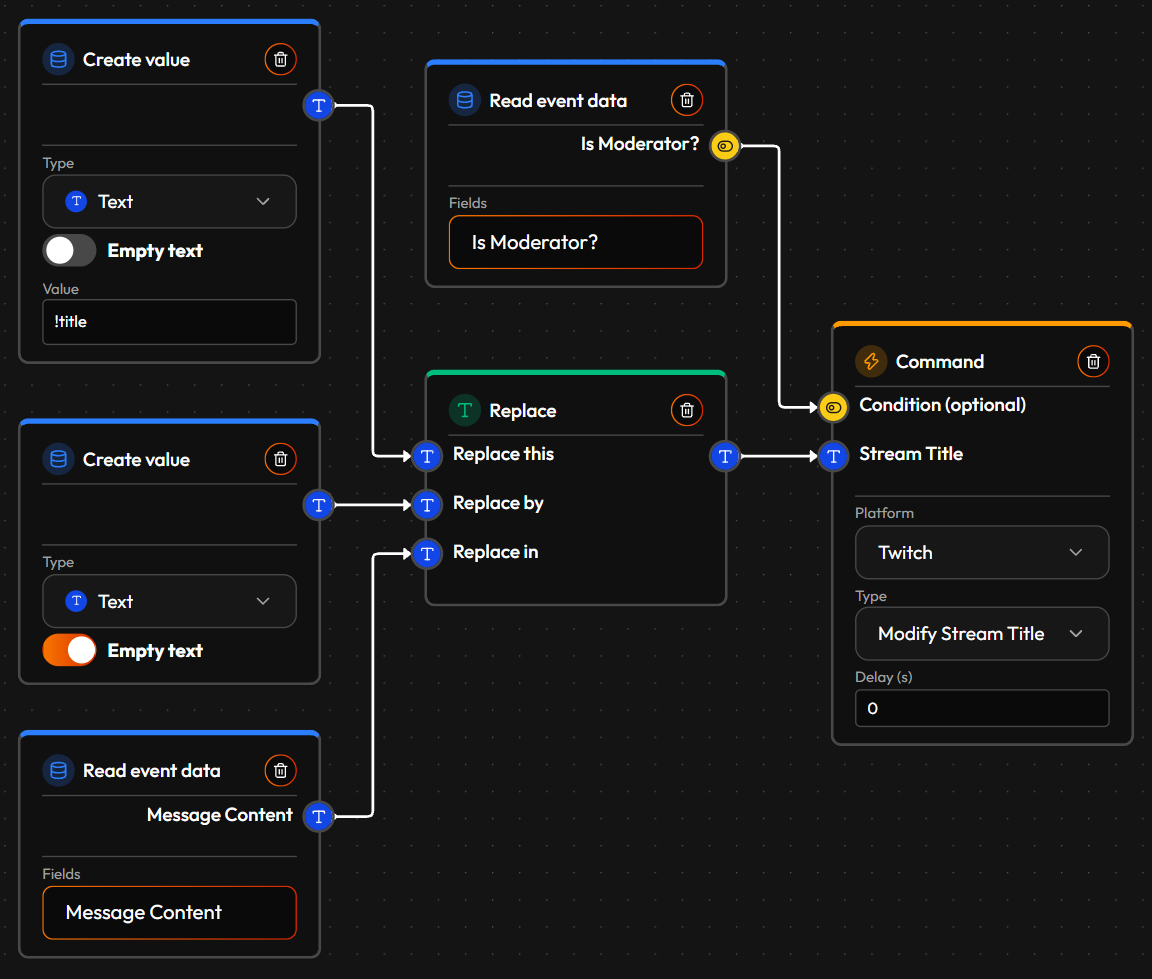Viewport: 1152px width, 979px height.
Task: Click the Command node title
Action: coord(940,361)
